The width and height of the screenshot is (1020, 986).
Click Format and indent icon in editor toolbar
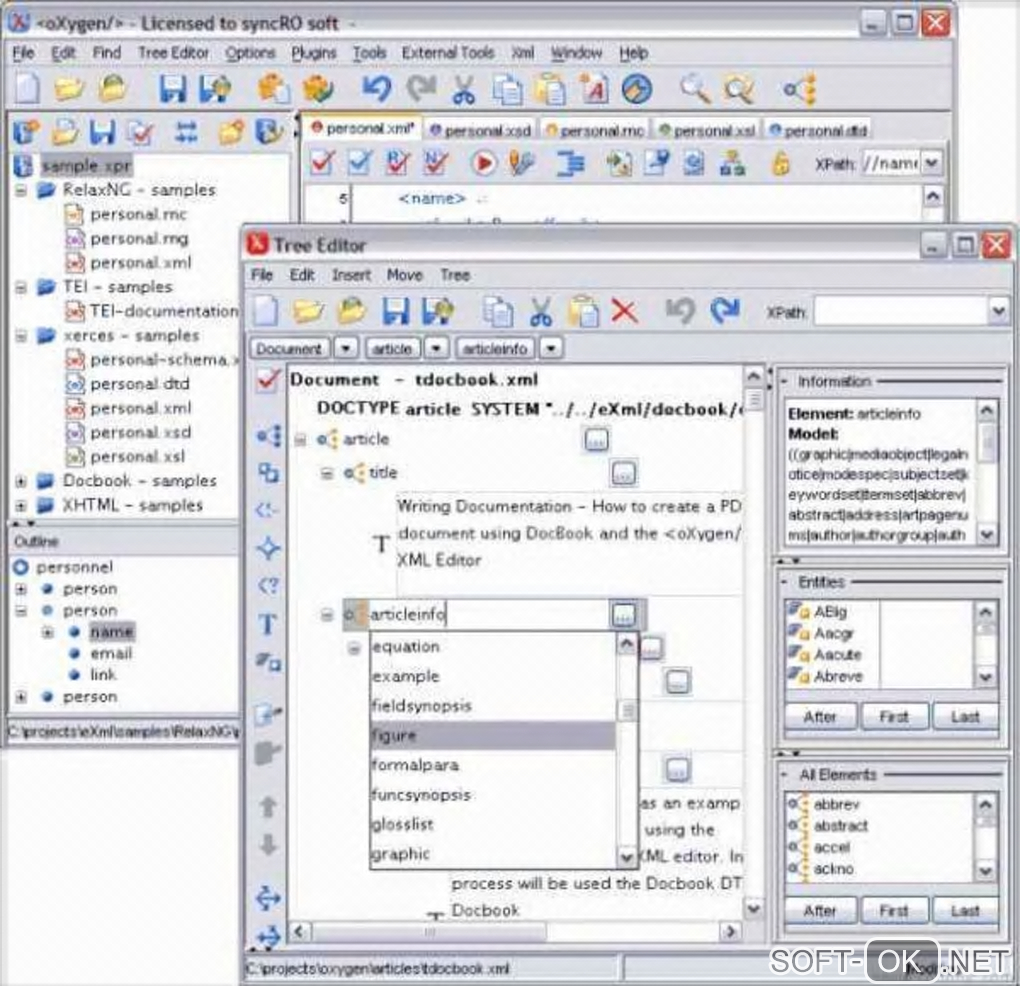pyautogui.click(x=570, y=163)
